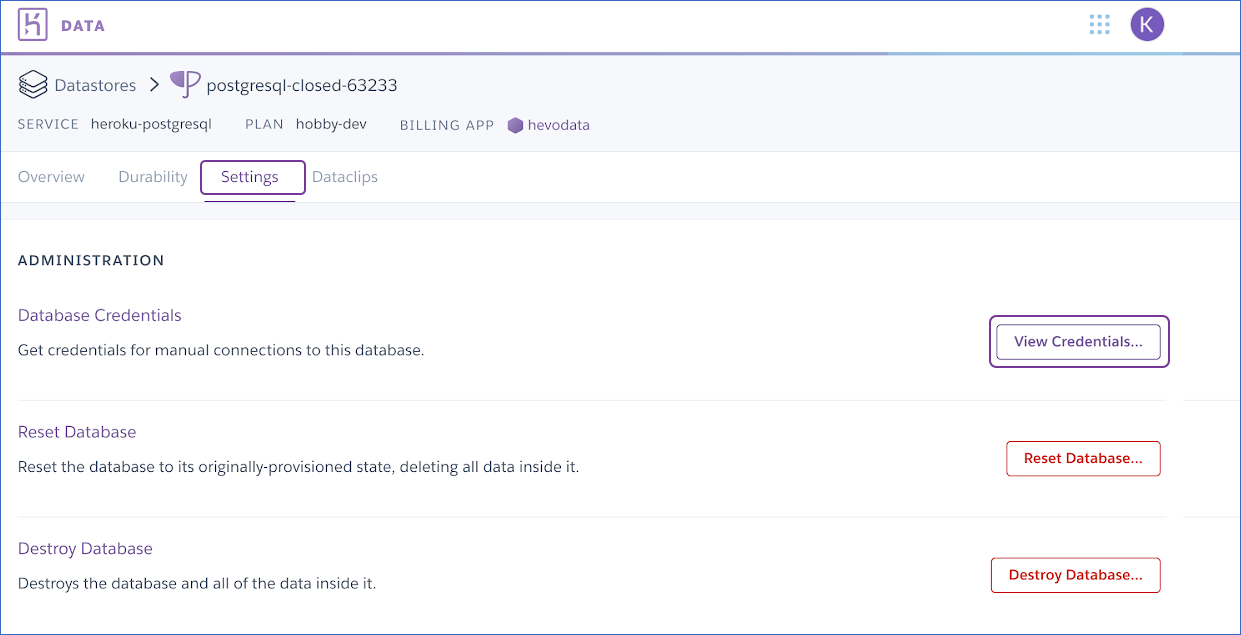Viewport: 1241px width, 635px height.
Task: Switch to the Overview tab
Action: tap(51, 177)
